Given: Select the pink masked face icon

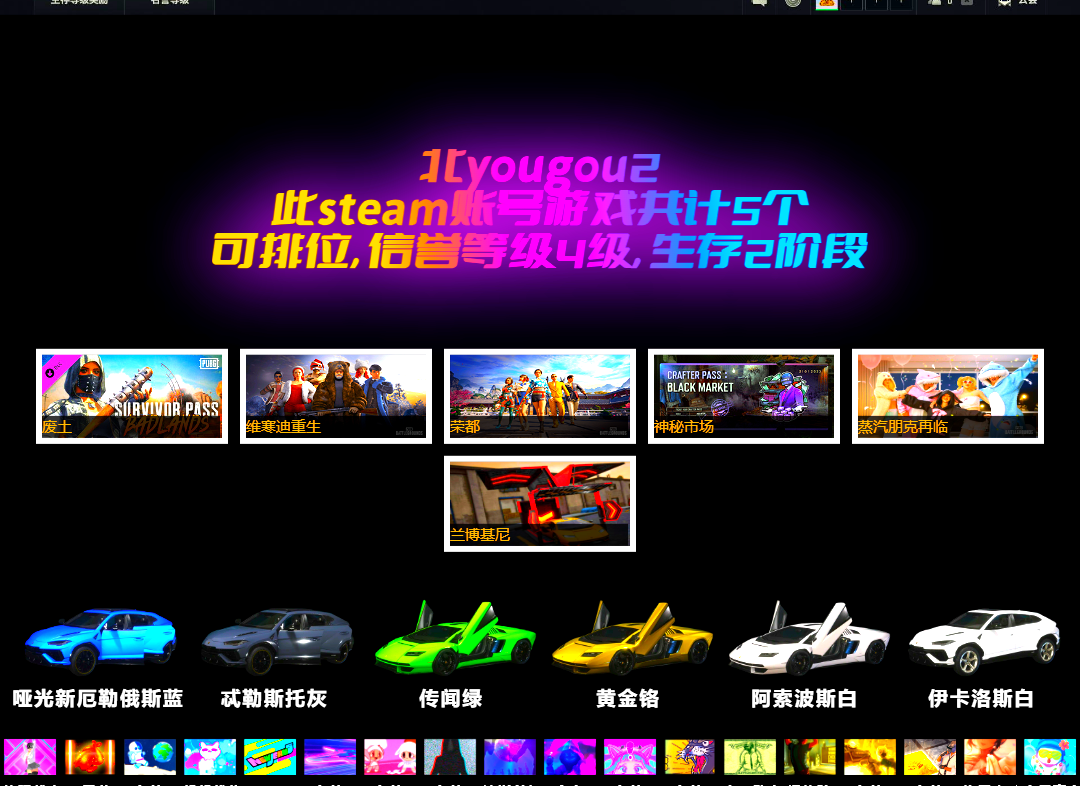Looking at the screenshot, I should (x=630, y=757).
